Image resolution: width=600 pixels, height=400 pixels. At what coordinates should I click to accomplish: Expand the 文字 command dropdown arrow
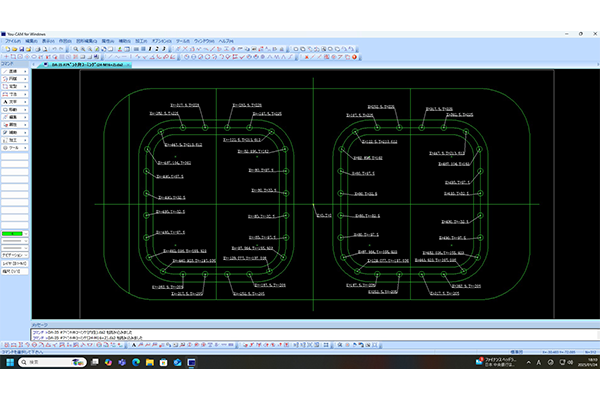pyautogui.click(x=25, y=102)
